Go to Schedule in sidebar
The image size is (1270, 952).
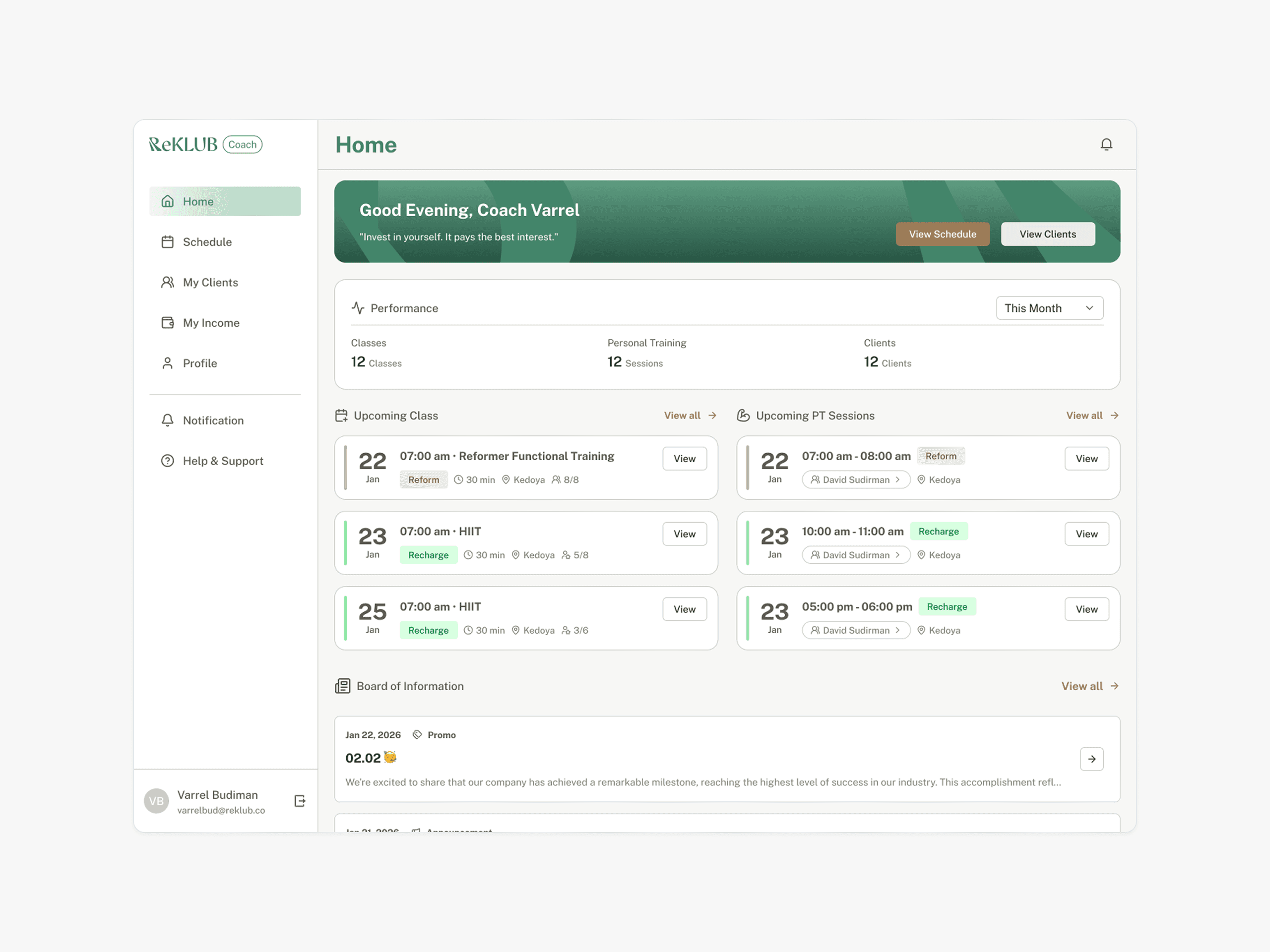pyautogui.click(x=207, y=242)
